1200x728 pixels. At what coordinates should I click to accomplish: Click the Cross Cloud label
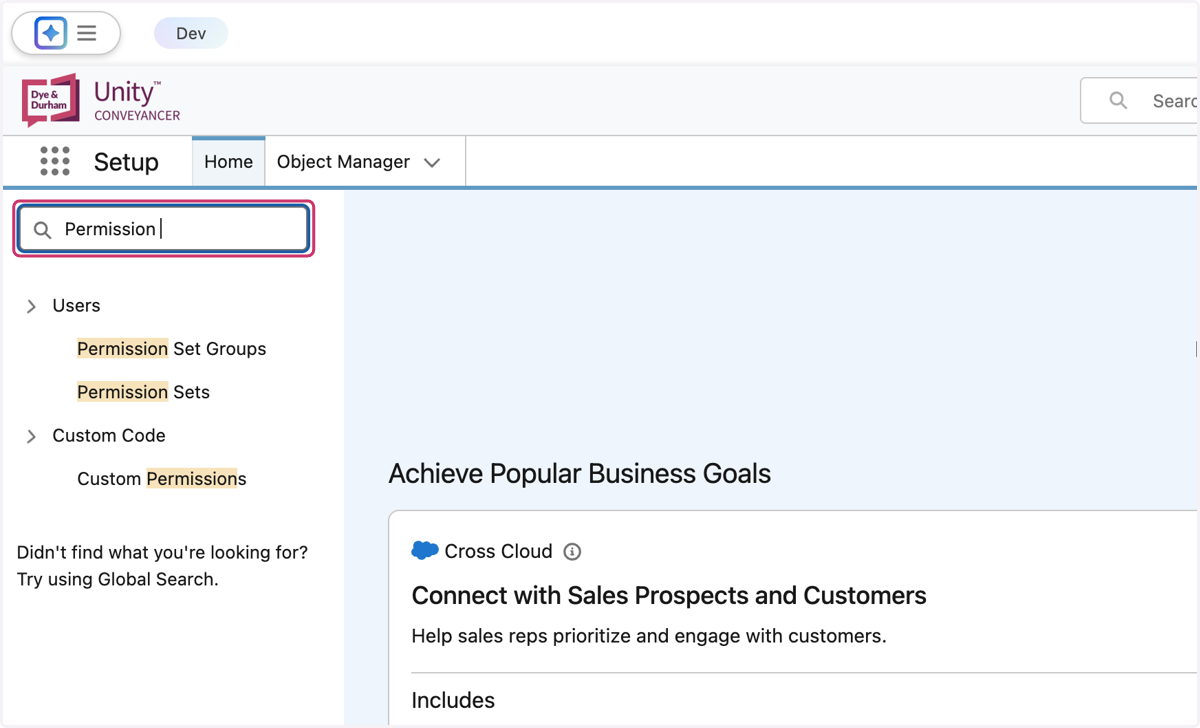point(498,551)
